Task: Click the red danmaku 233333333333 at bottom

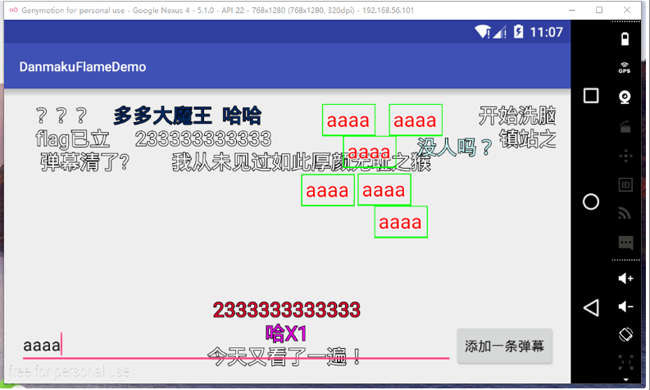Action: 286,310
